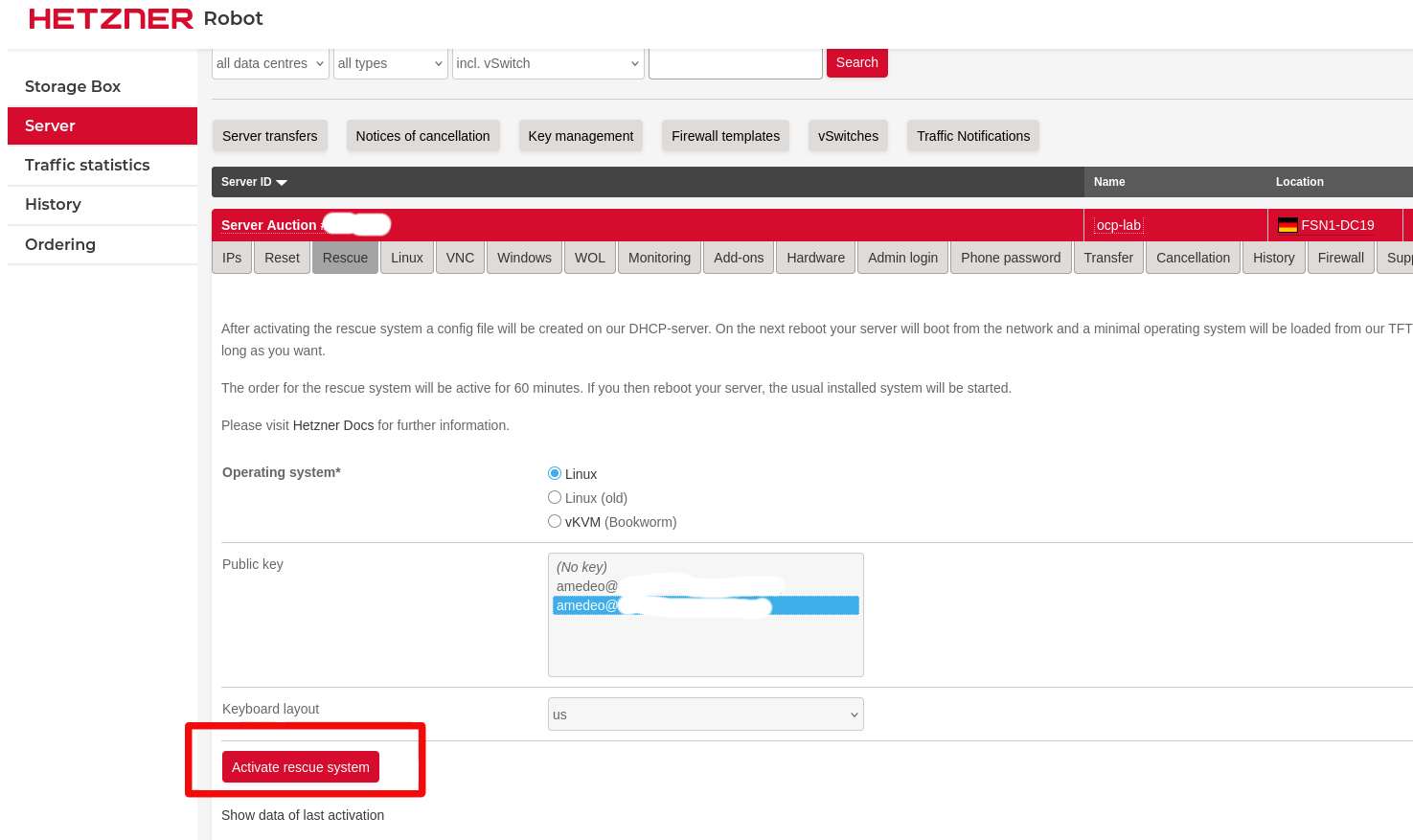Switch to the Rescue tab
The height and width of the screenshot is (840, 1413).
(x=345, y=258)
